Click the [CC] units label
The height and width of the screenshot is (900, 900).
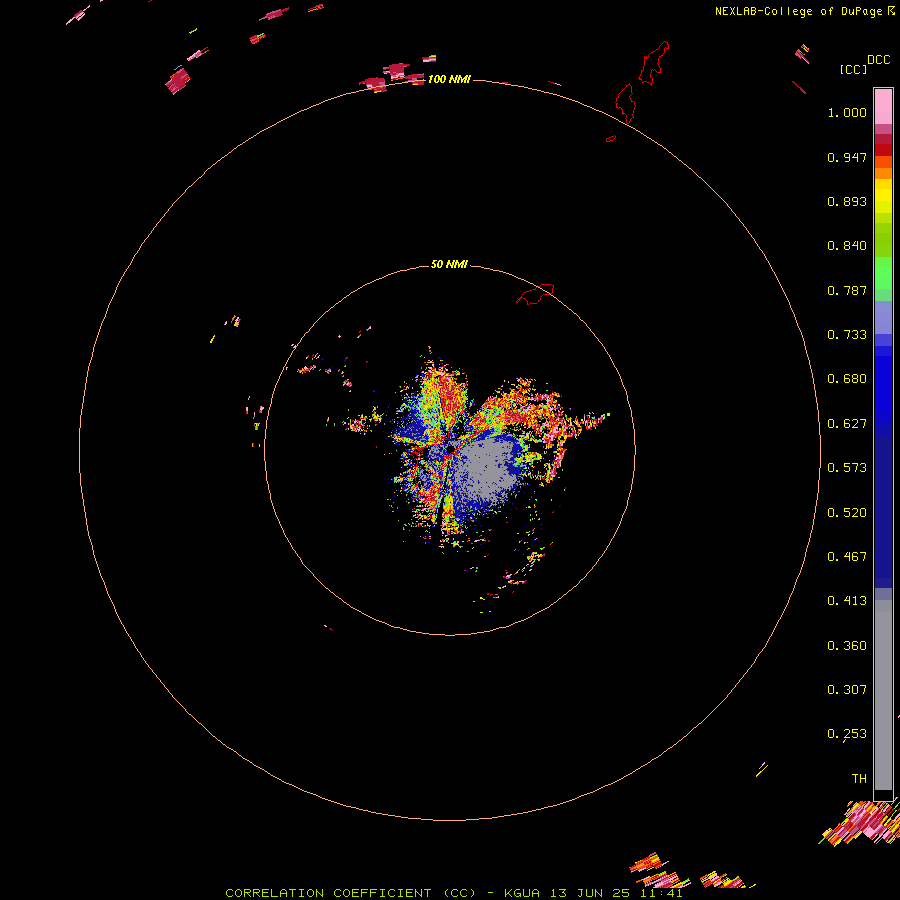853,69
